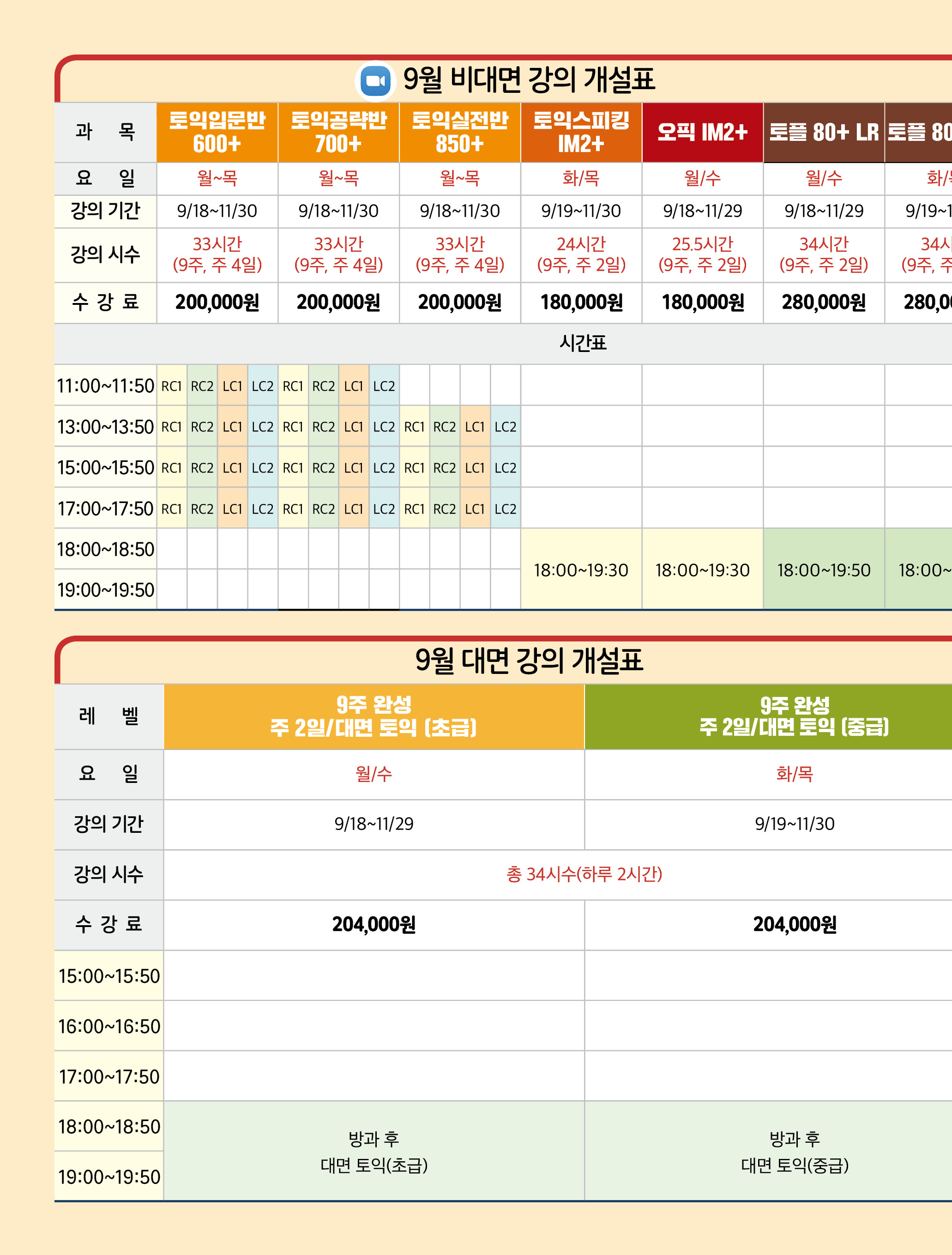Click the 방과 후 대면 토익(중급) cell

tap(794, 1151)
